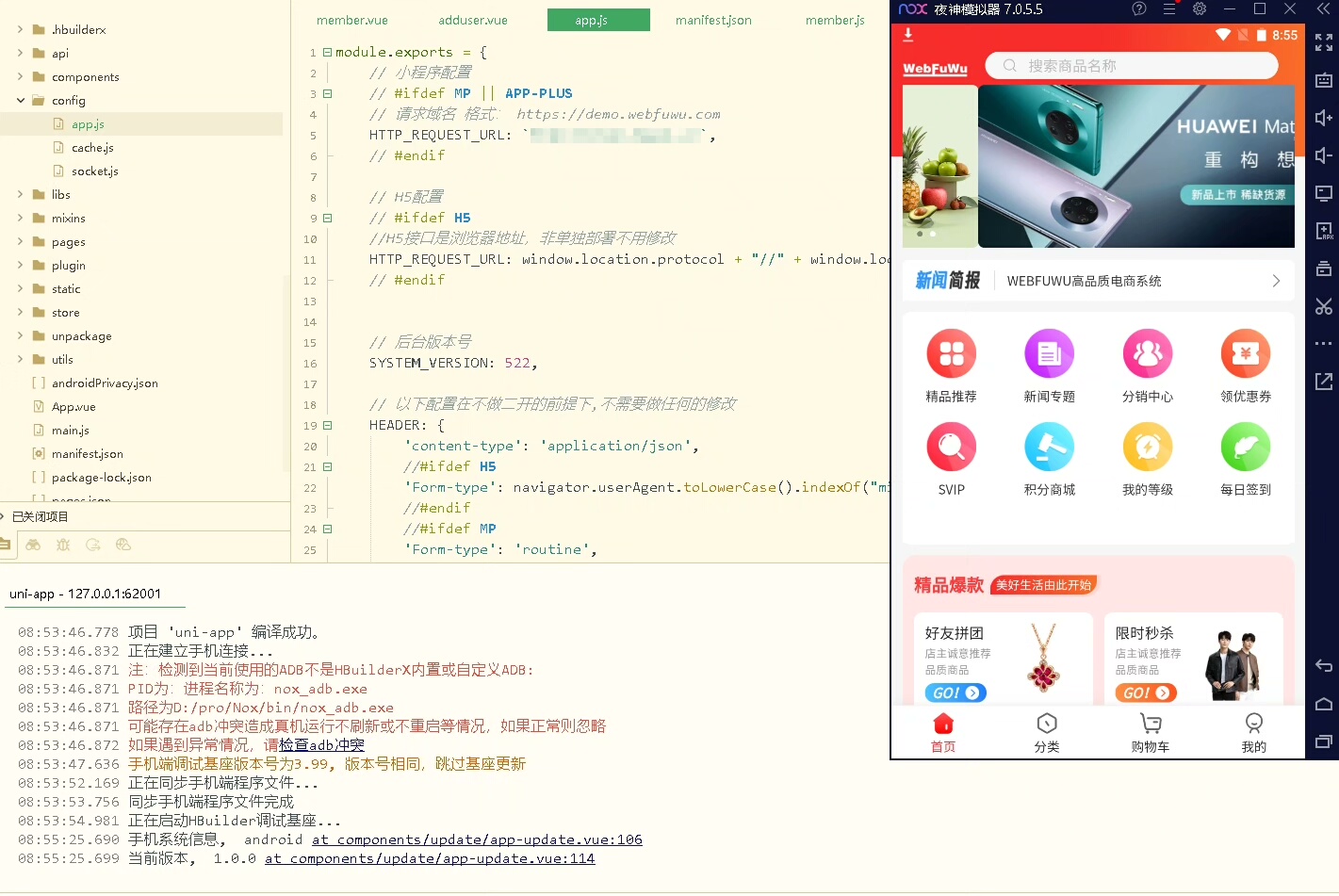Fold the H5 ifdef block at line 9
The image size is (1339, 896).
(x=328, y=218)
